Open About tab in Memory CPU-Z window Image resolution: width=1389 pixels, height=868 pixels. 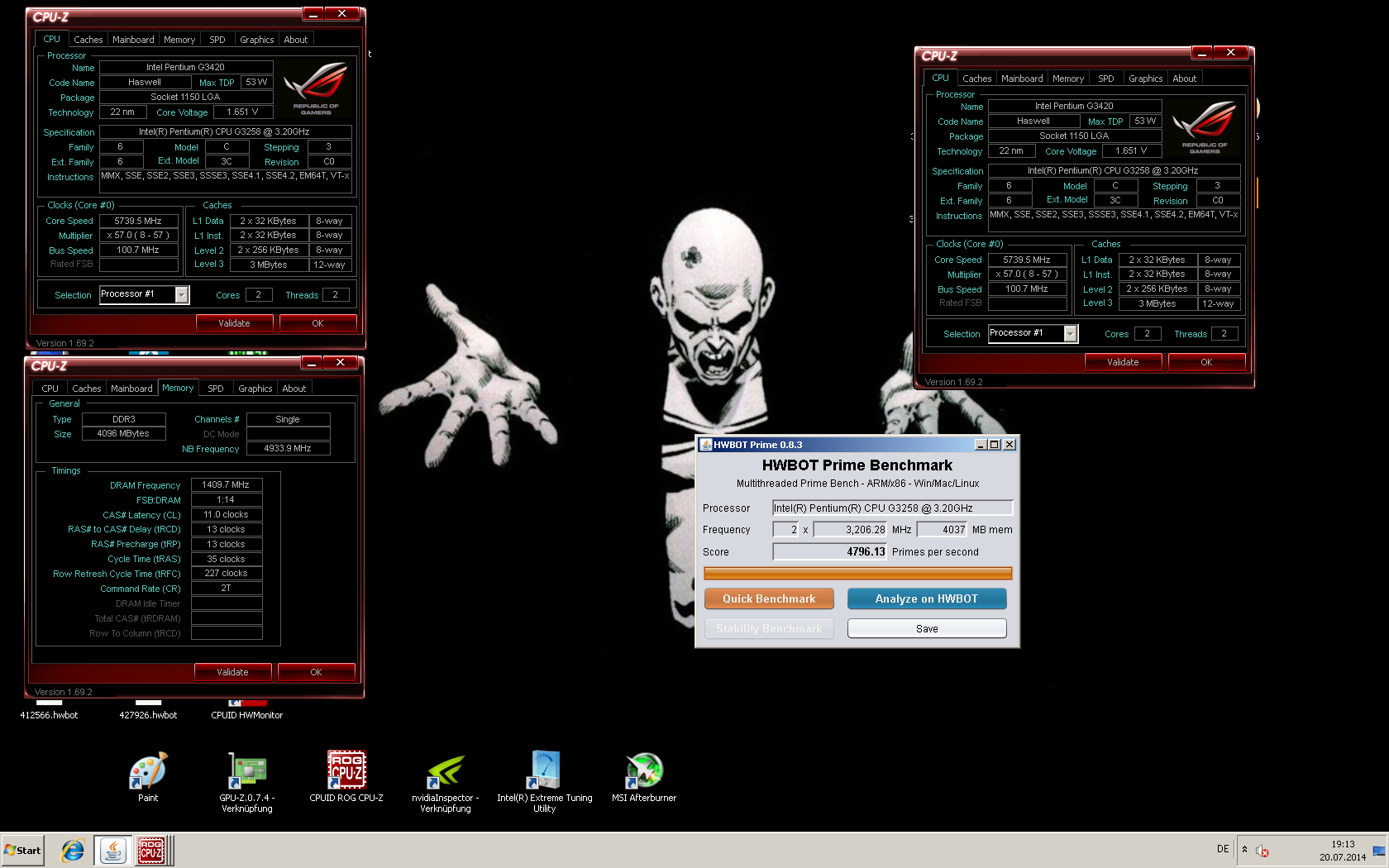[294, 389]
